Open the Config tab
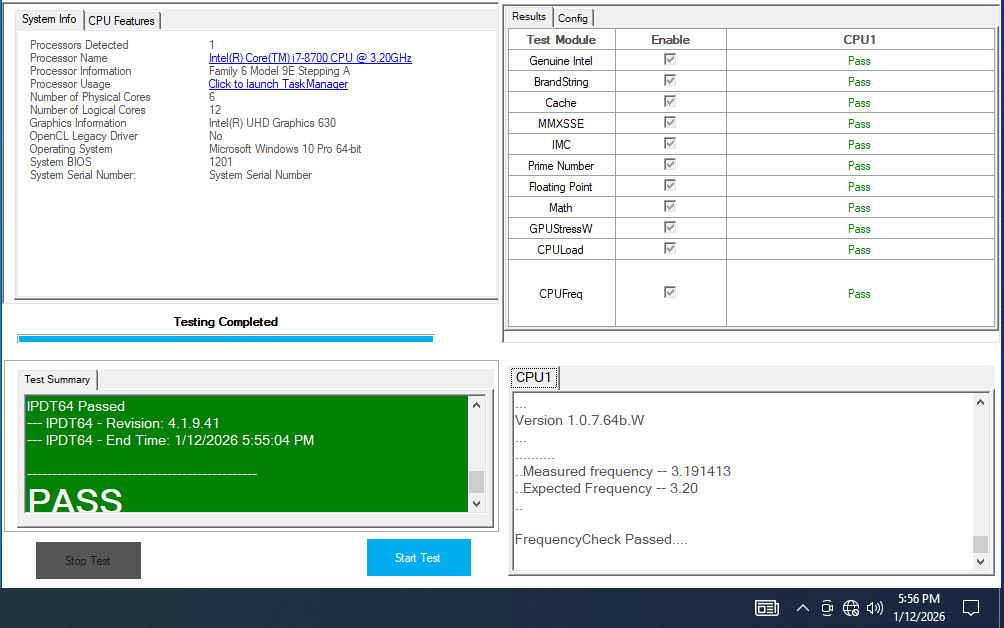This screenshot has width=1004, height=628. click(572, 19)
